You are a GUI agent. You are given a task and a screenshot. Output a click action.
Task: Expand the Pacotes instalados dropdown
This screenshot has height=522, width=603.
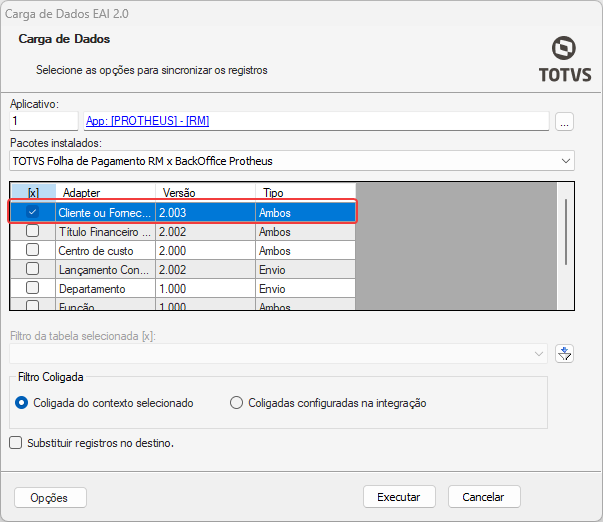pyautogui.click(x=565, y=161)
